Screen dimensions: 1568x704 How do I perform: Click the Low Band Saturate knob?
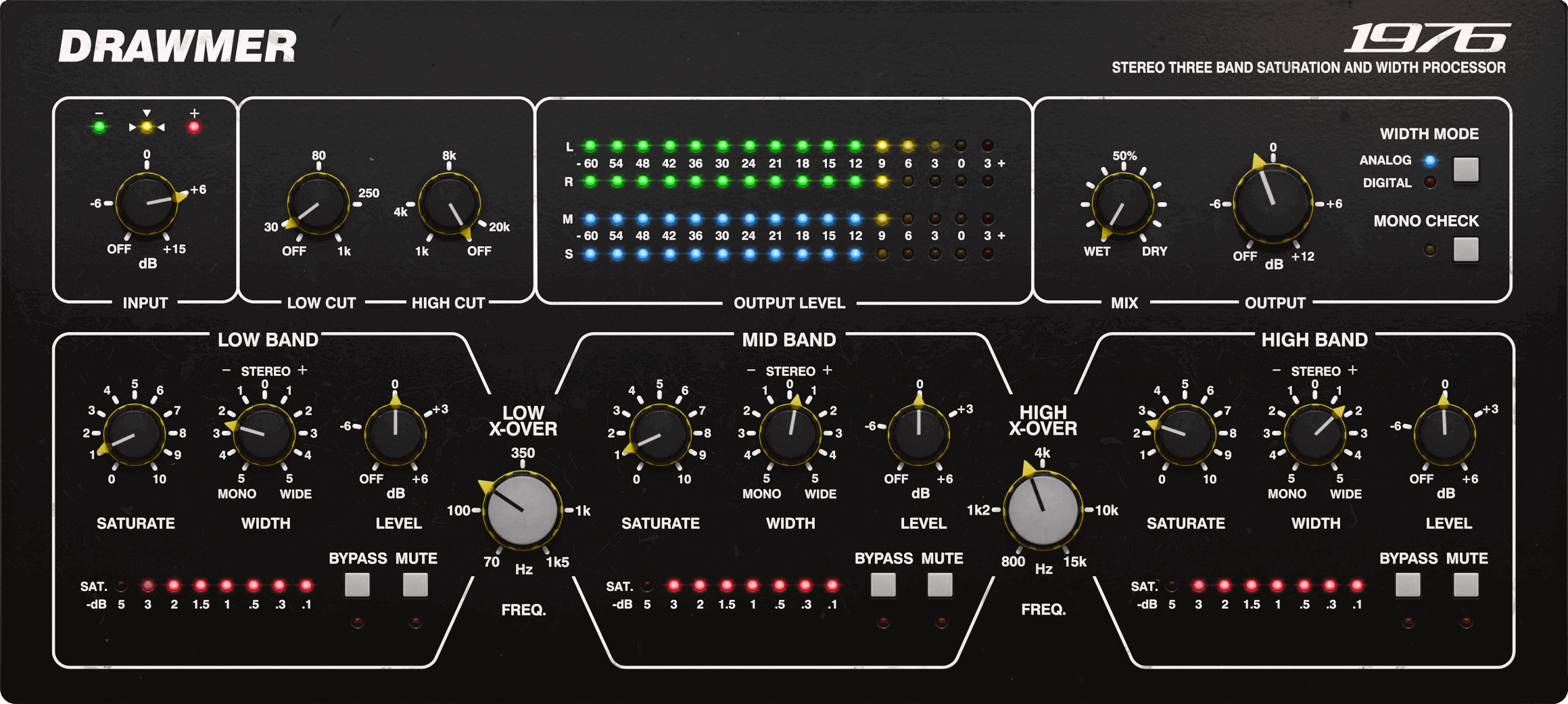(135, 434)
